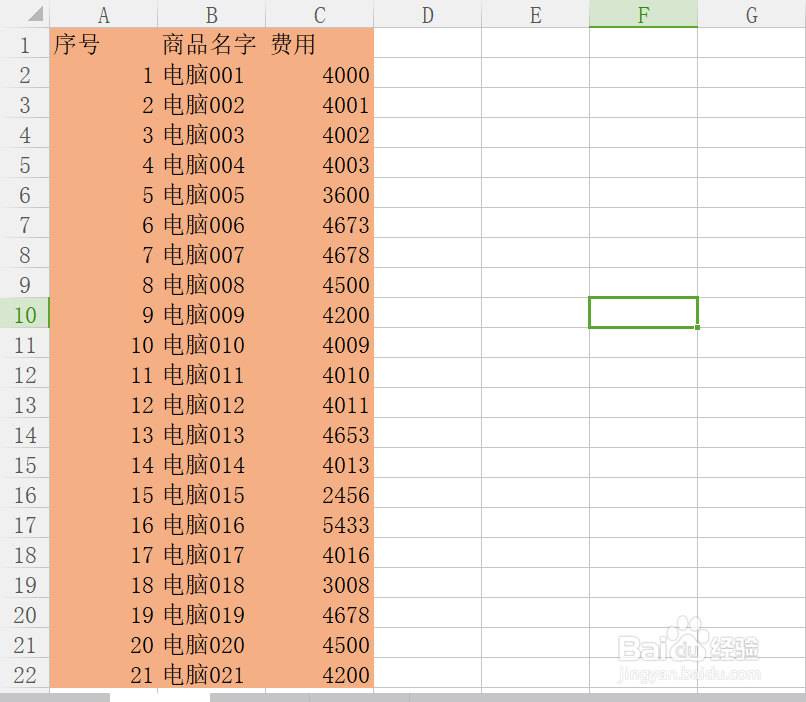Select the 商品名字 header cell
806x702 pixels.
click(x=211, y=45)
